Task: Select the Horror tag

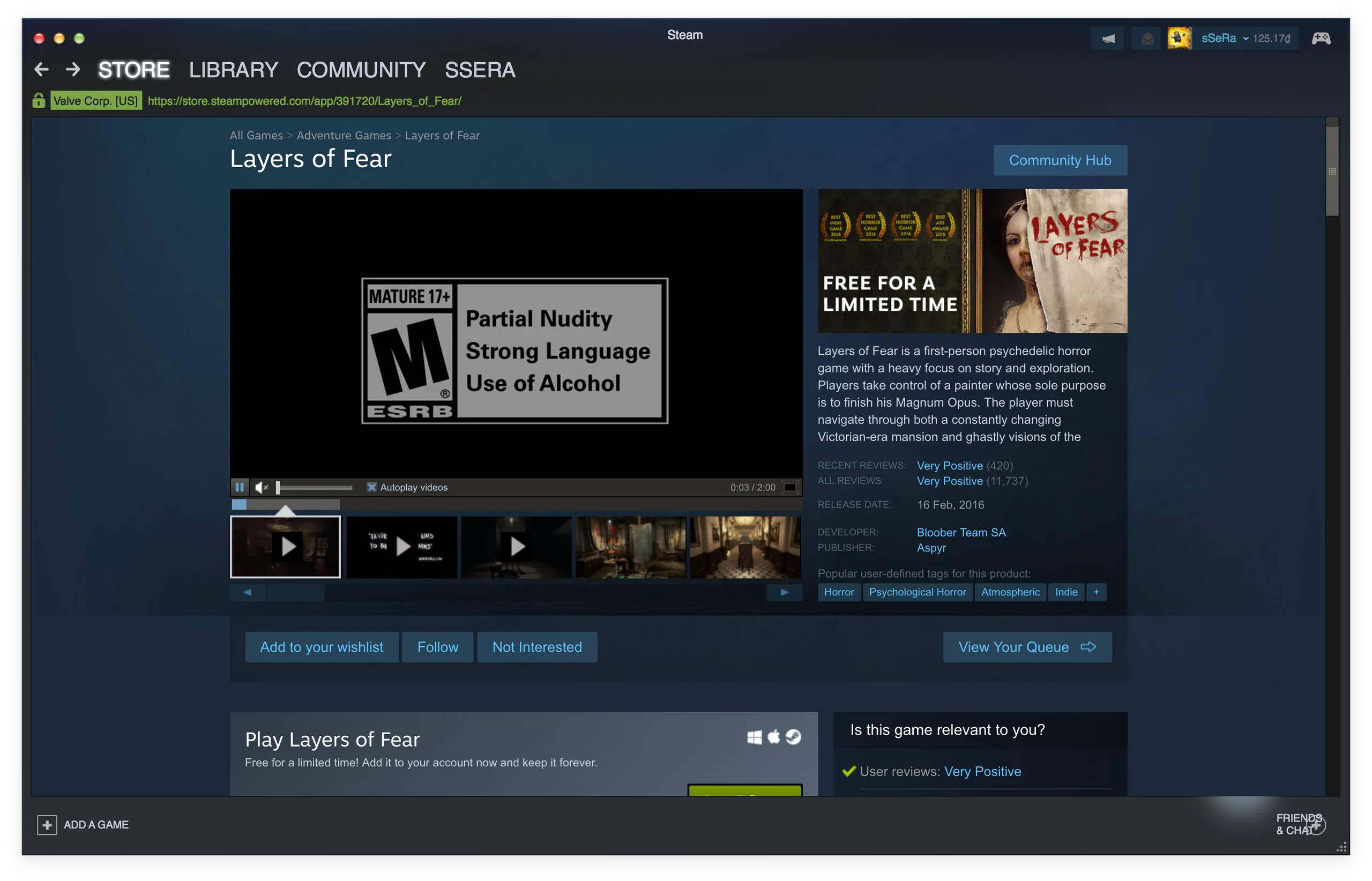Action: [x=839, y=592]
